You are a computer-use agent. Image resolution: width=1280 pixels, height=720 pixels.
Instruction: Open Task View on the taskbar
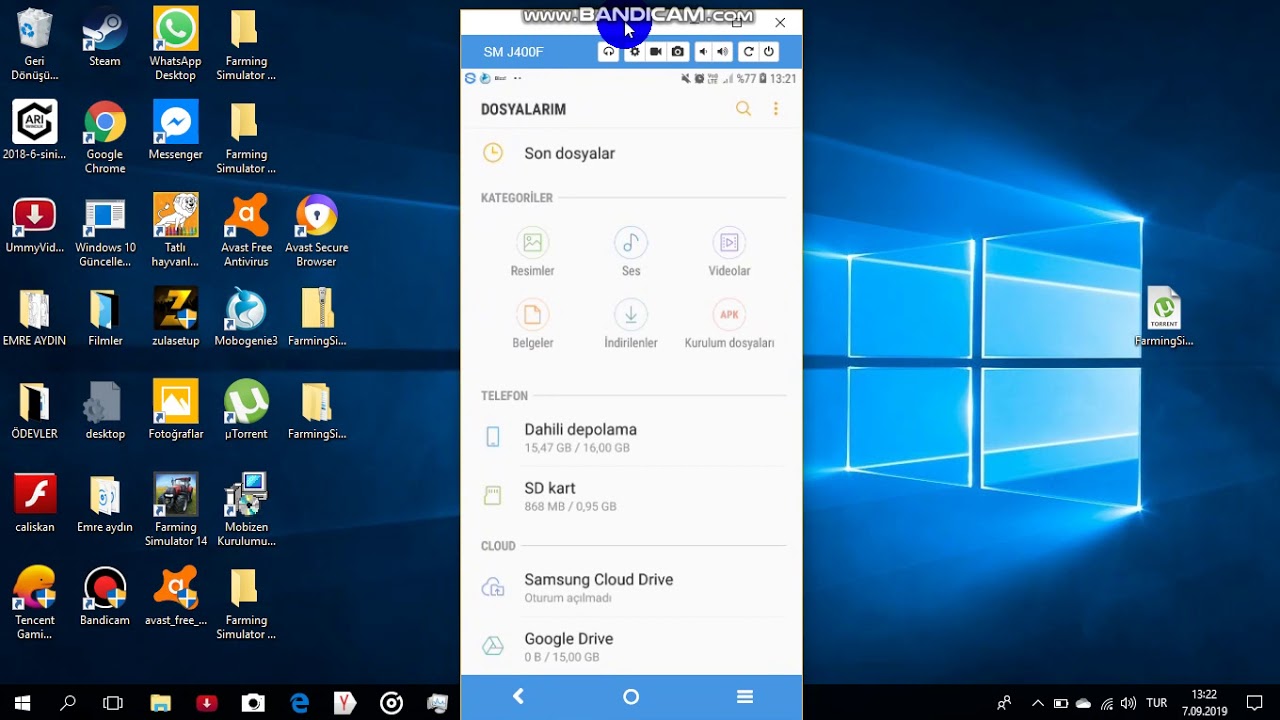click(113, 703)
